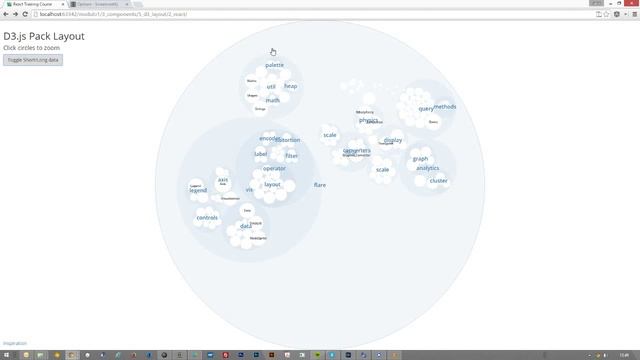640x360 pixels.
Task: Zoom into the filter circle
Action: coord(291,156)
